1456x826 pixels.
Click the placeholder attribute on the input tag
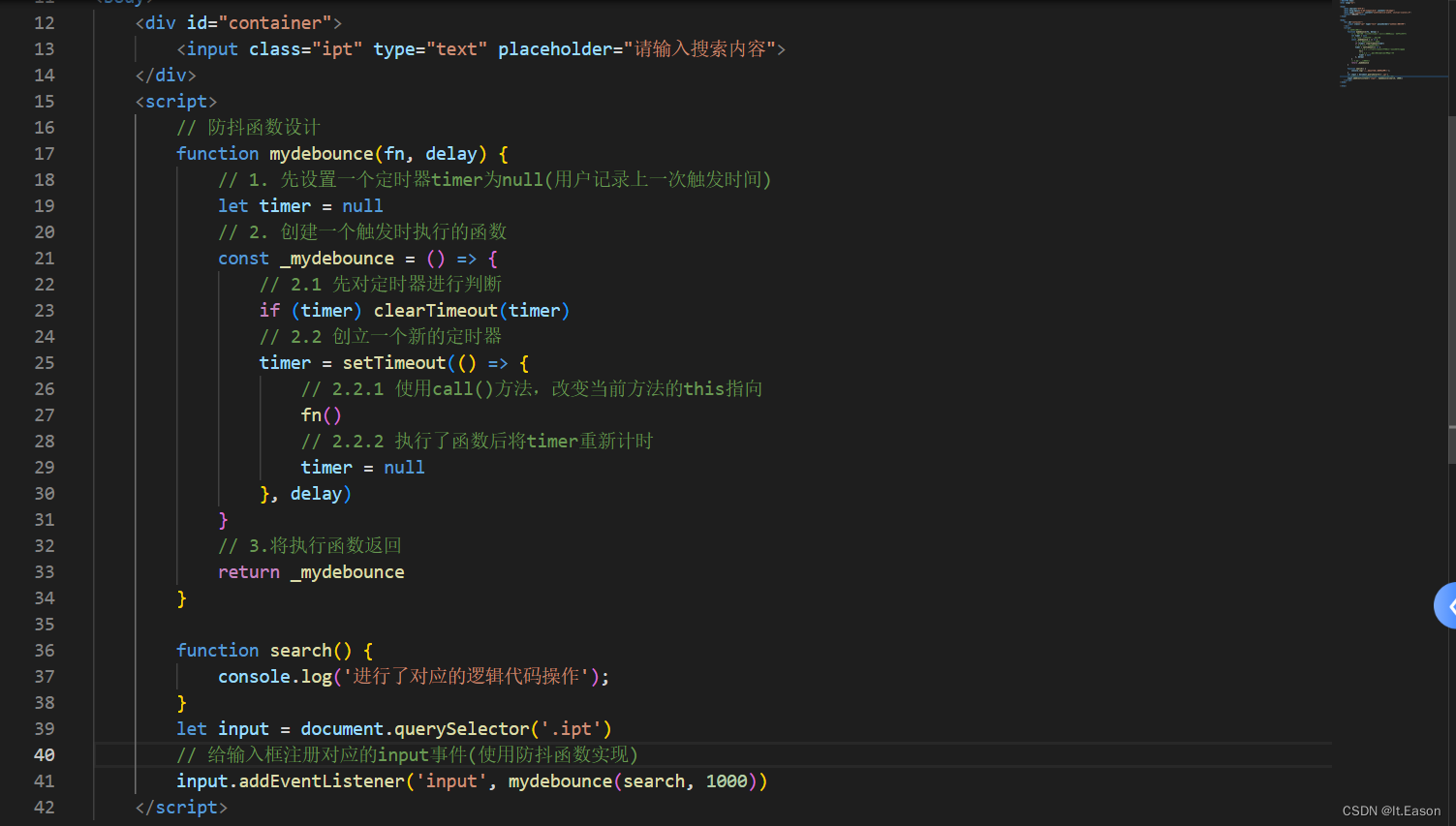pos(636,48)
